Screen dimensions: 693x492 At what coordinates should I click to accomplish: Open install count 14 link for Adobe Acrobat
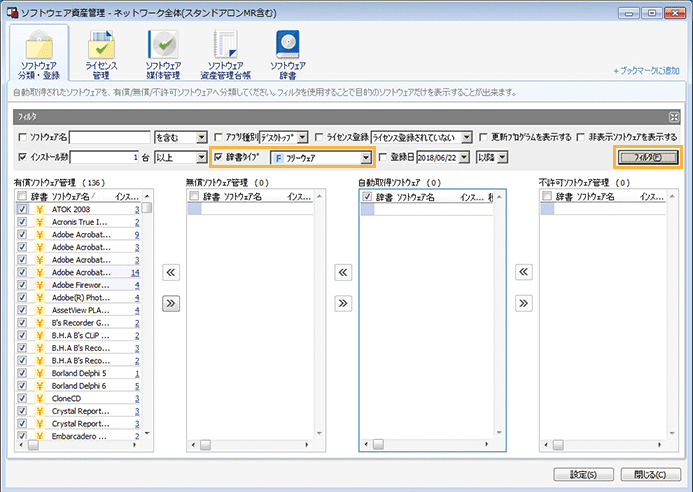click(x=135, y=272)
